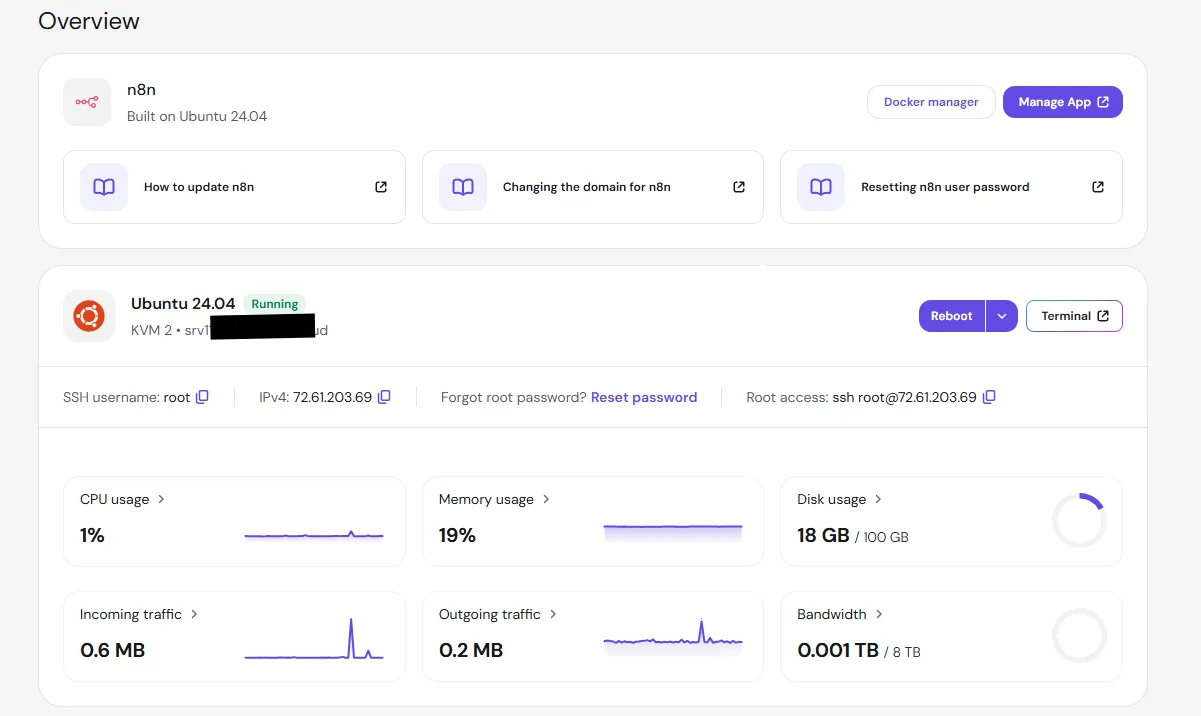Image resolution: width=1201 pixels, height=716 pixels.
Task: Expand Disk usage details chevron
Action: tap(879, 499)
